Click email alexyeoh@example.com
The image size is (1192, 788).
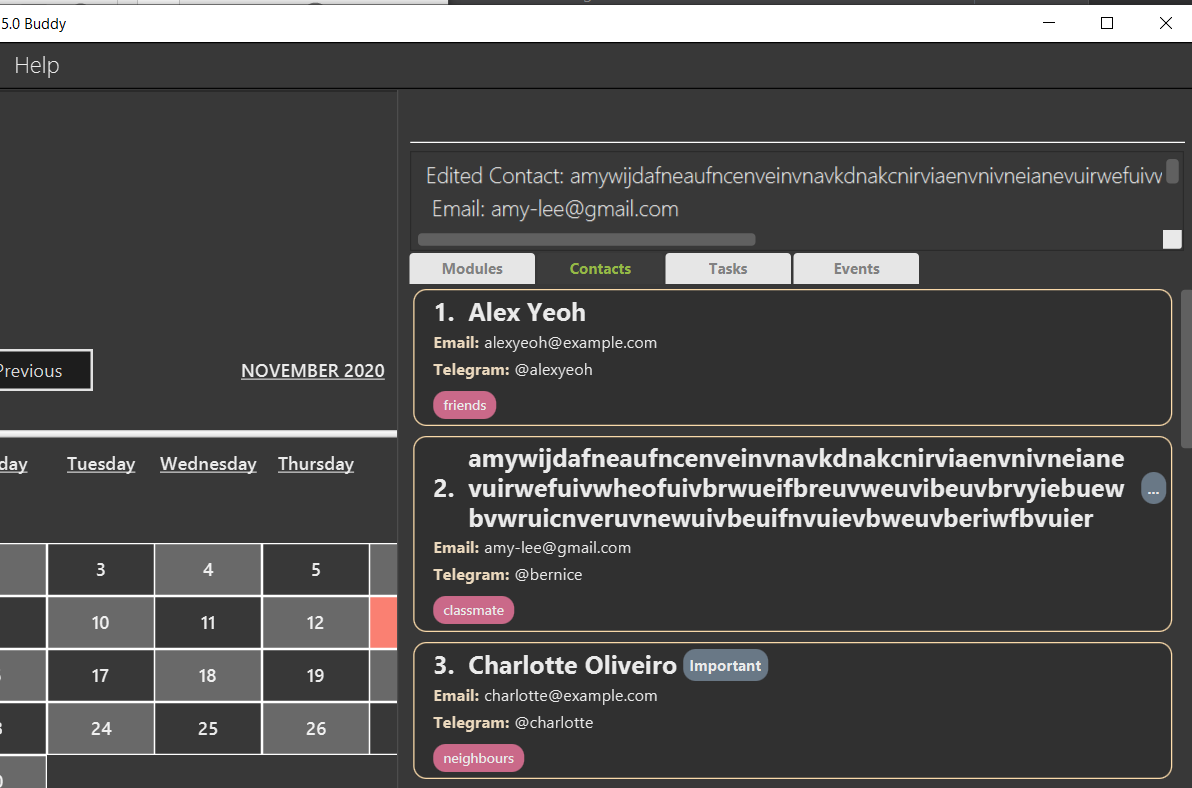570,343
